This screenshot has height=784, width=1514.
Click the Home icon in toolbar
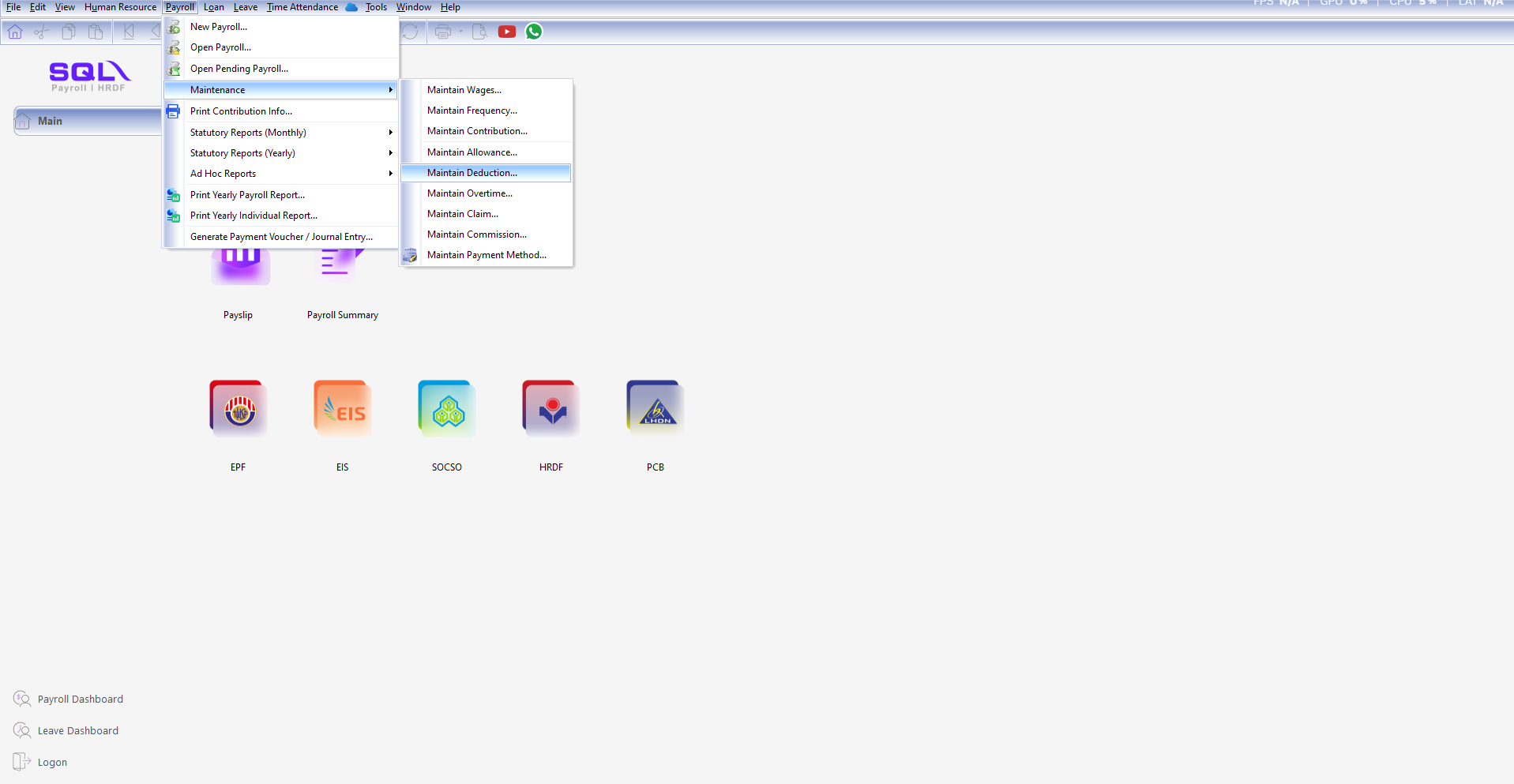[x=15, y=32]
